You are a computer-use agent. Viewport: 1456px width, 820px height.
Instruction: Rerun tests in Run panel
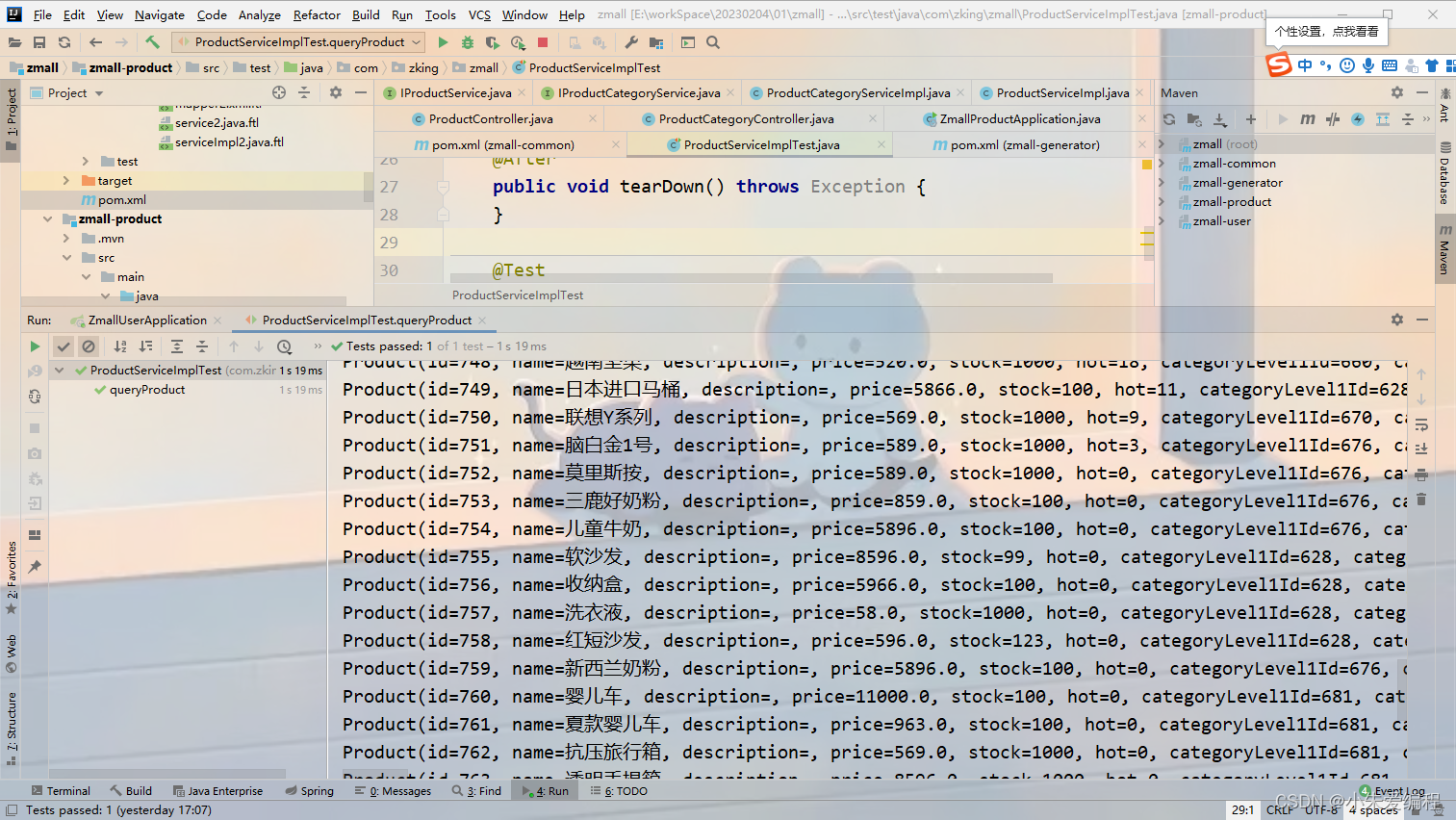pos(35,346)
